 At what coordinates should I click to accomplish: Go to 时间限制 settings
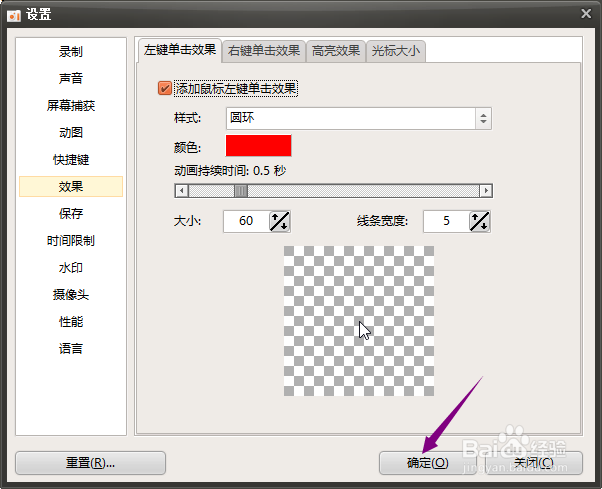(x=71, y=241)
